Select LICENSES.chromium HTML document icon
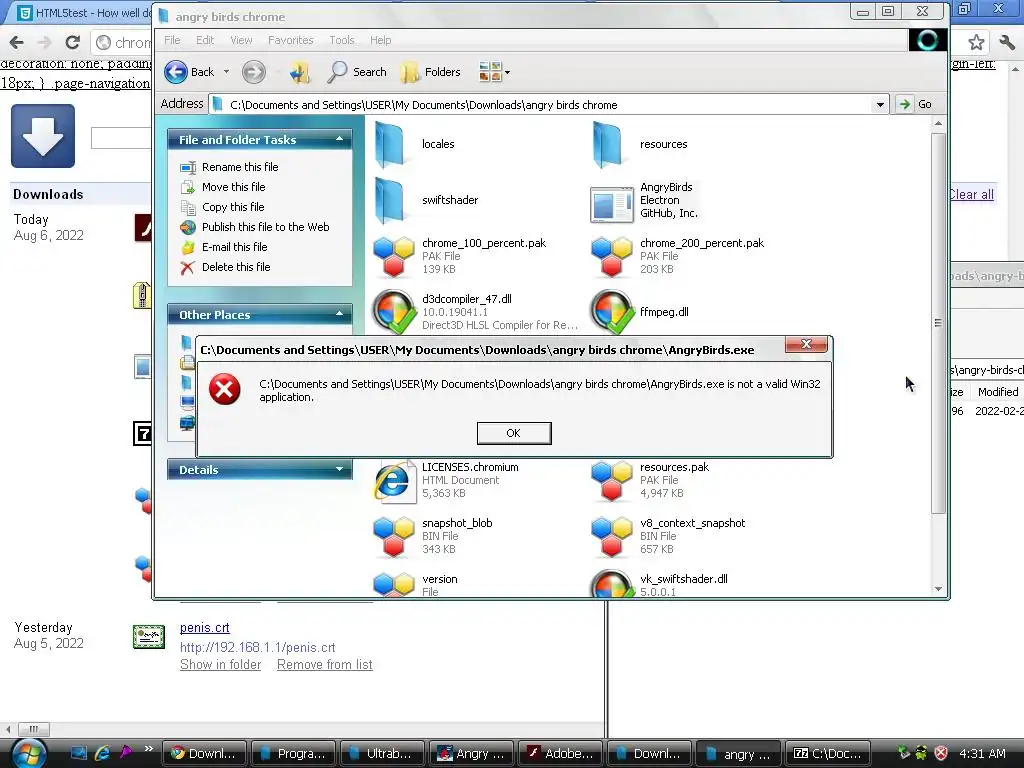This screenshot has height=768, width=1024. [x=394, y=481]
